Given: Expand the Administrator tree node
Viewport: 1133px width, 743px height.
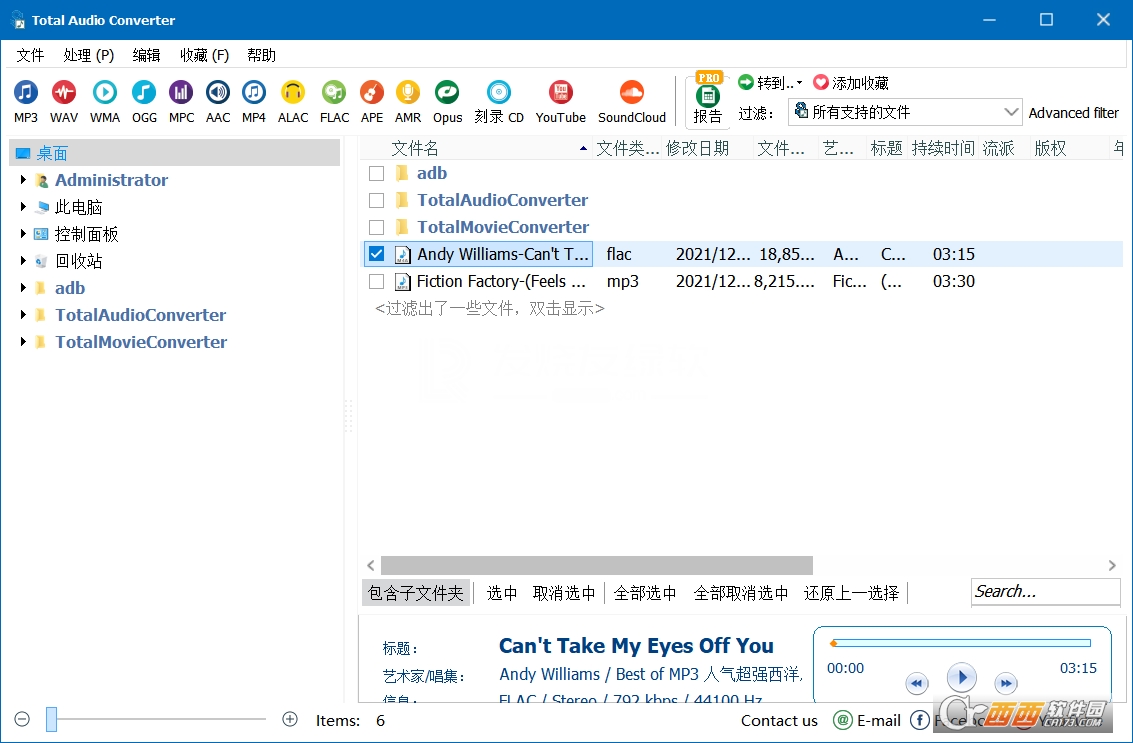Looking at the screenshot, I should [23, 180].
